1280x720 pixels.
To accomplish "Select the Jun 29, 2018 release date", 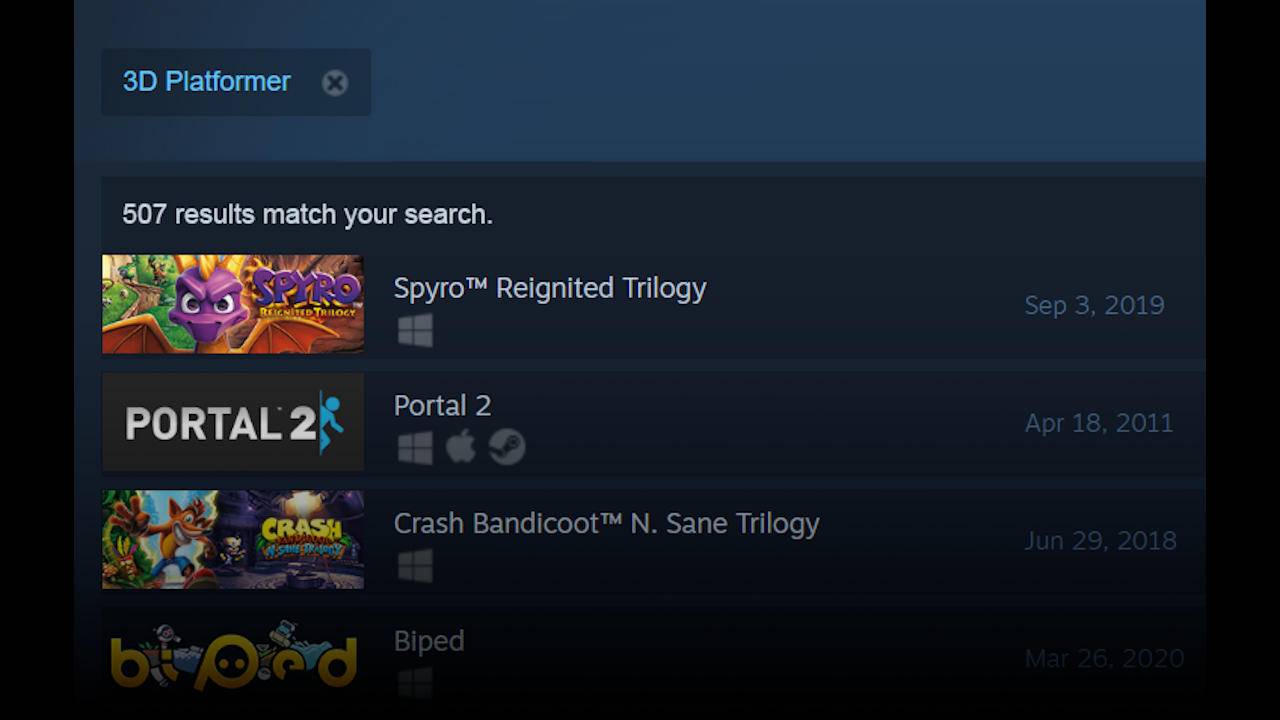I will point(1100,541).
